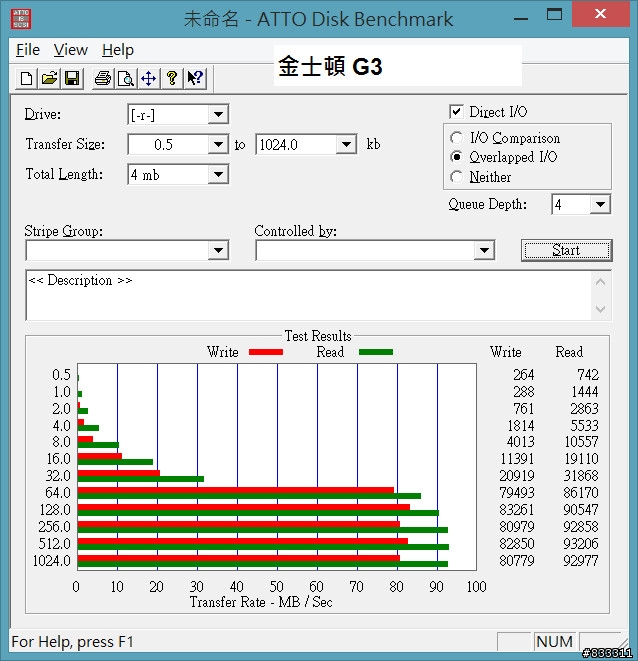Select the Overlapped I/O radio button
The height and width of the screenshot is (661, 638).
(x=456, y=157)
